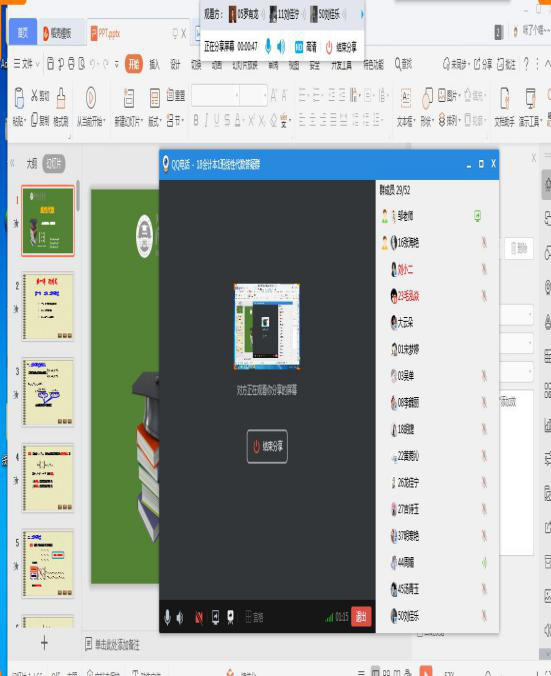Toggle the HD quality option in the sharing bar

(x=306, y=47)
